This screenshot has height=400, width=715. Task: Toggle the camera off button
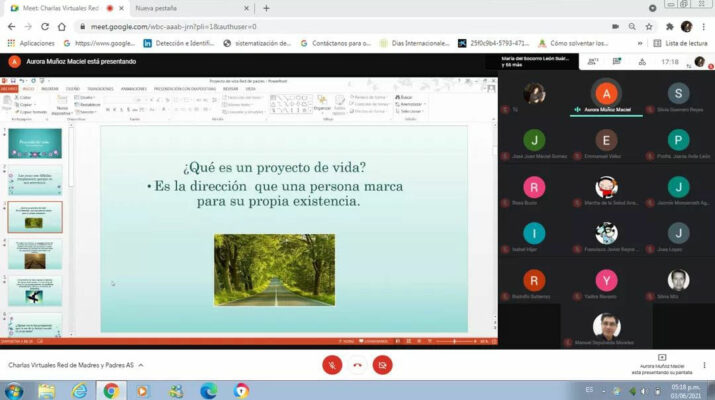[381, 365]
